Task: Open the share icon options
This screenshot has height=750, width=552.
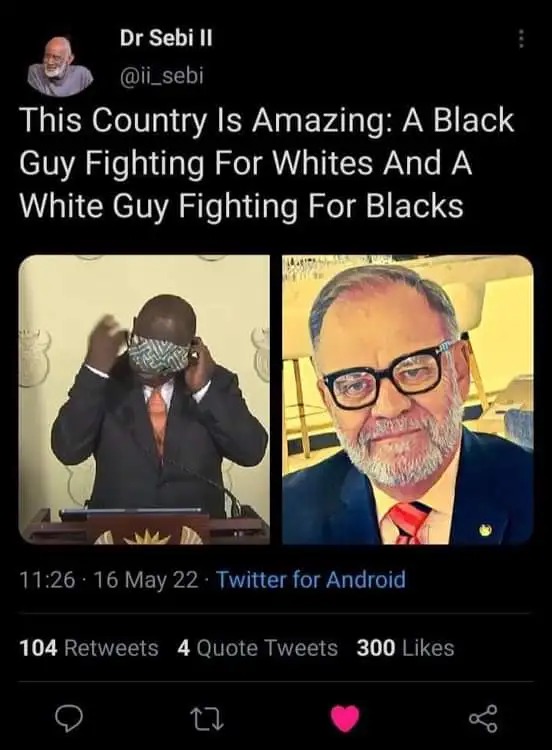Action: 483,718
